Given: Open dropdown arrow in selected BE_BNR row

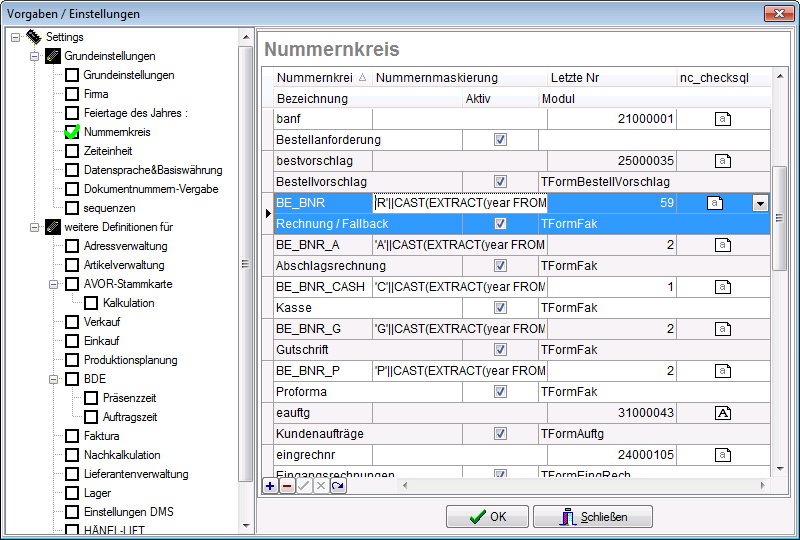Looking at the screenshot, I should [759, 203].
